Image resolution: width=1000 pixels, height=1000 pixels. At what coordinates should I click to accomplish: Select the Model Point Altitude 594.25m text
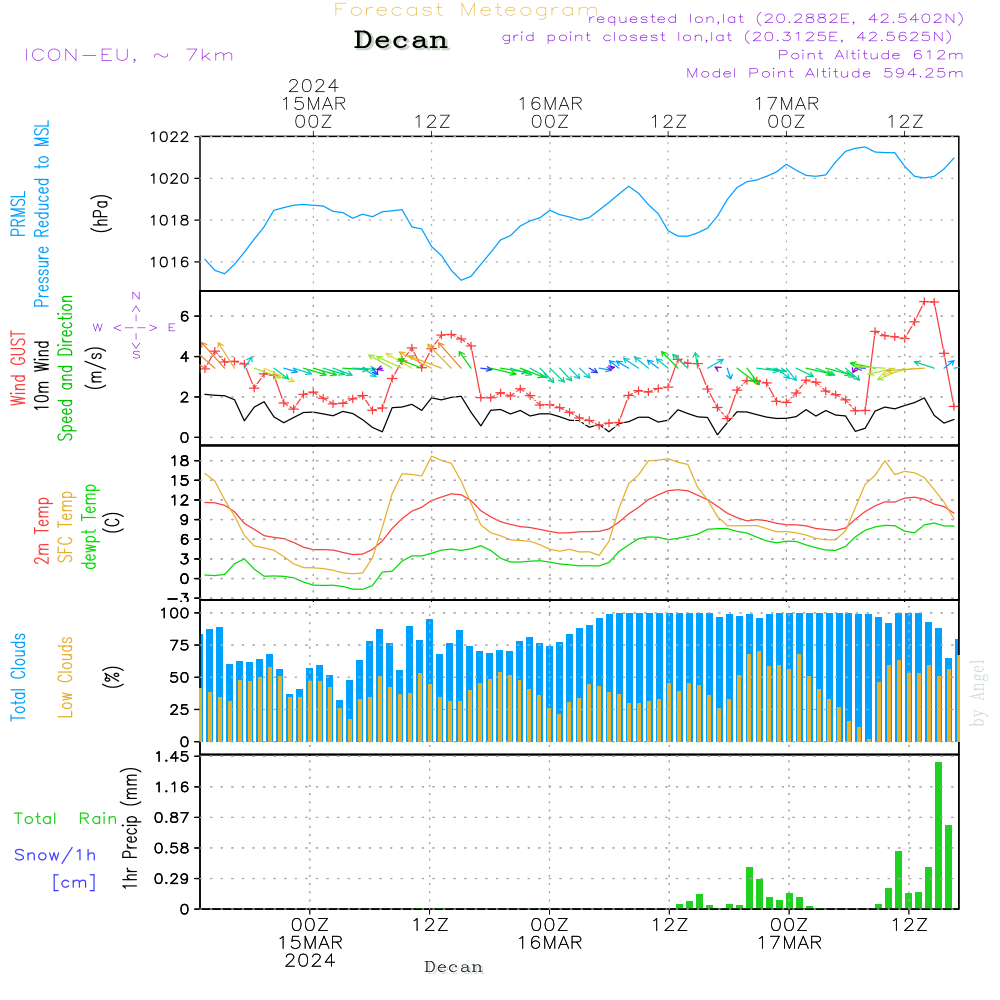[824, 73]
